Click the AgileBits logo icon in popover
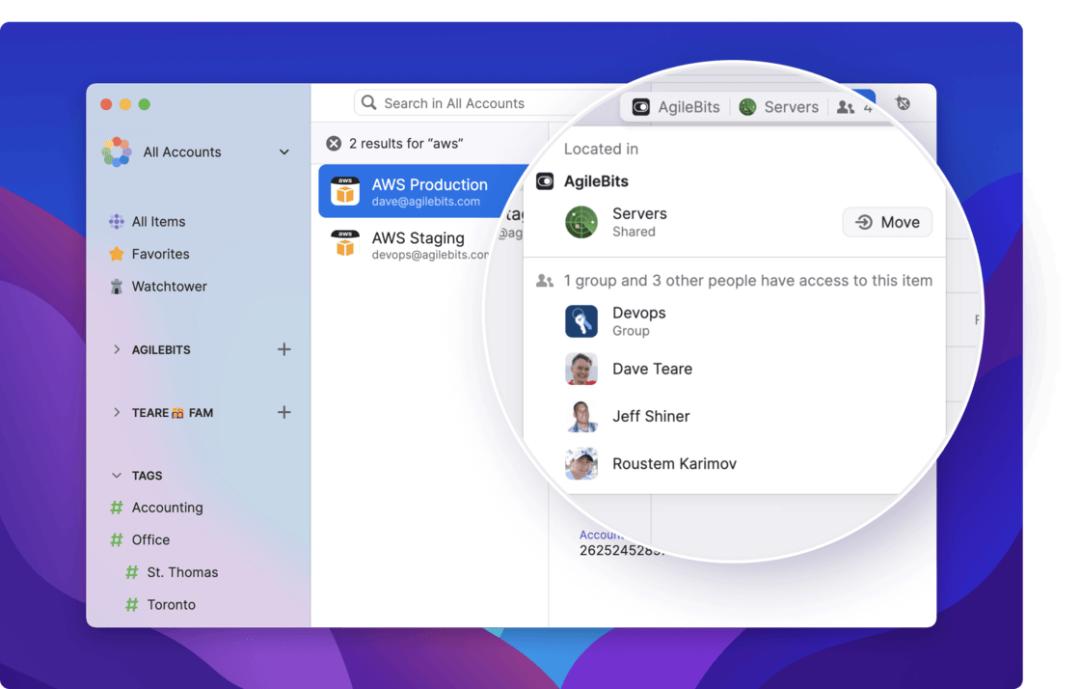Screen dimensions: 1080x689 545,181
